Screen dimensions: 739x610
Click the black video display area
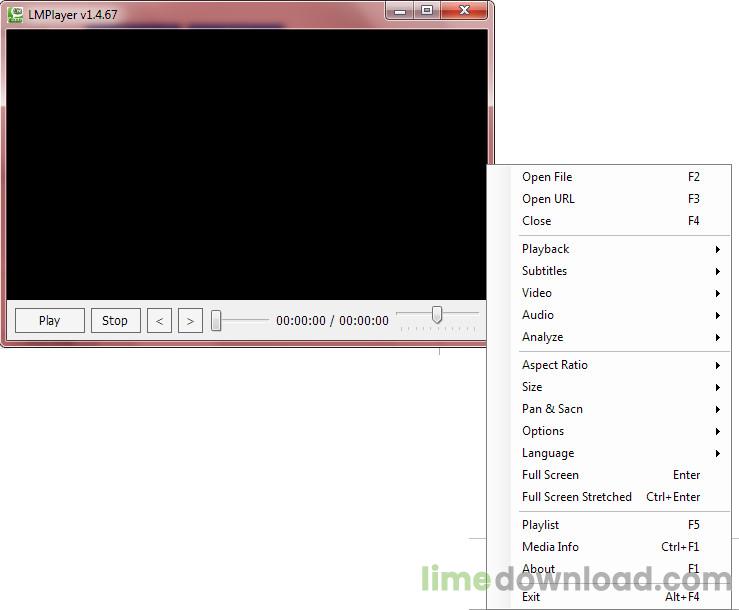(246, 165)
